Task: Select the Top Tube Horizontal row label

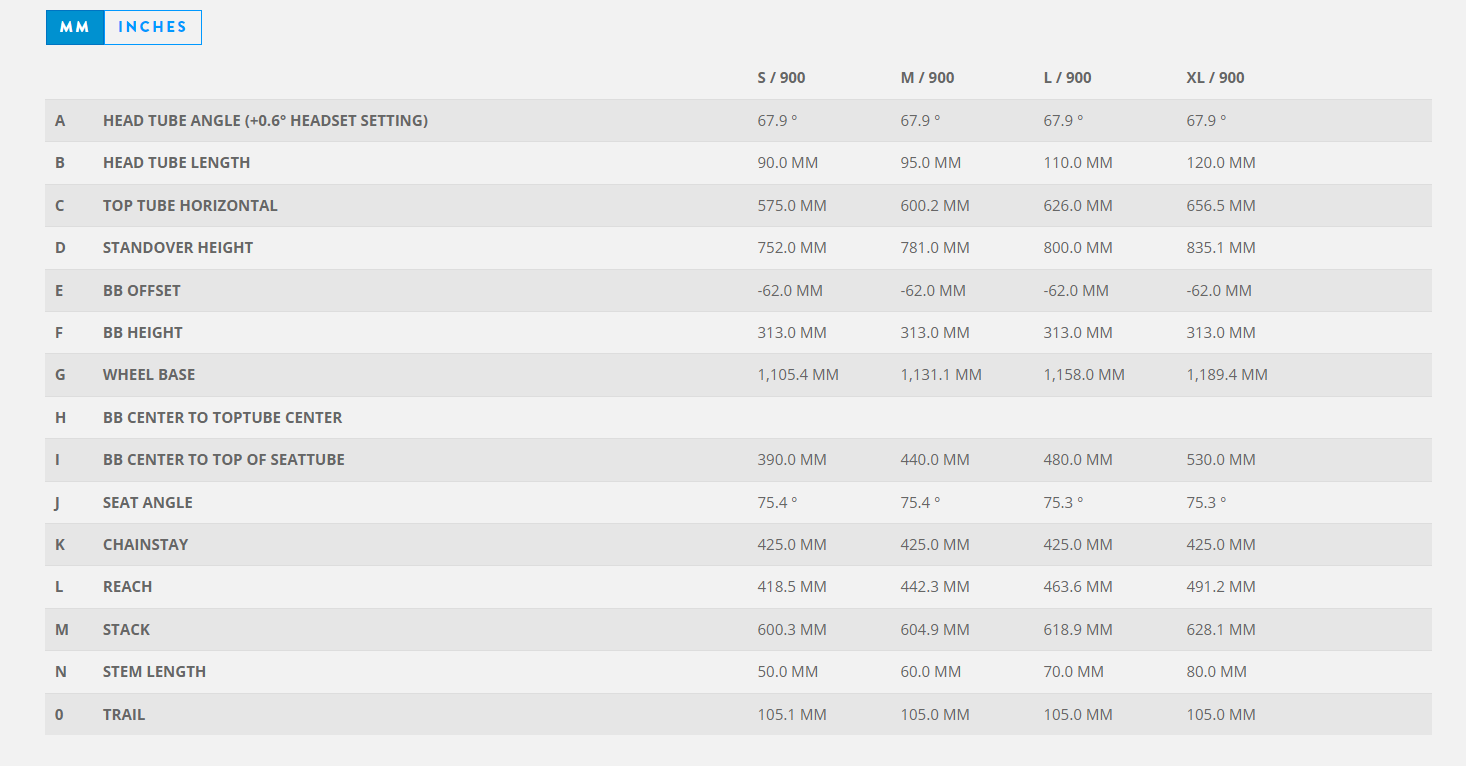Action: 190,206
